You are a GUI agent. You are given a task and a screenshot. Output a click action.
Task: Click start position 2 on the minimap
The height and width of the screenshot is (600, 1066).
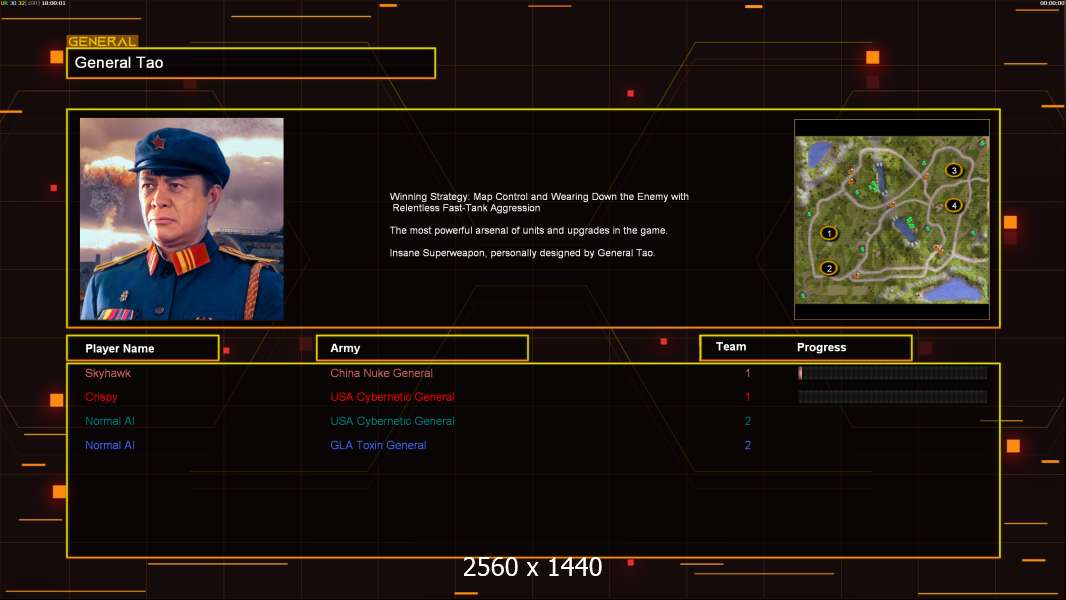click(x=829, y=268)
